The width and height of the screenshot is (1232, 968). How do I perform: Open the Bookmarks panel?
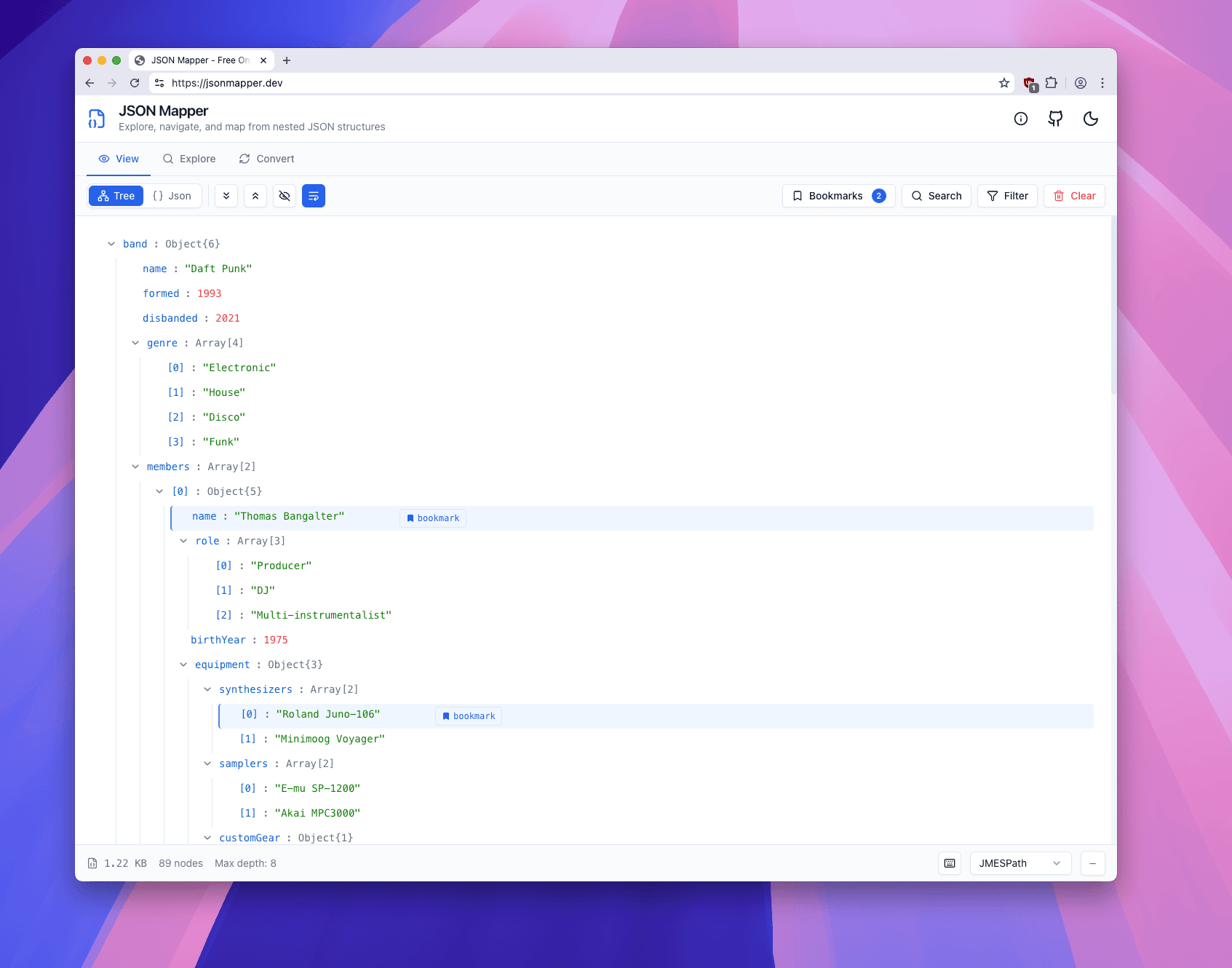[x=837, y=196]
